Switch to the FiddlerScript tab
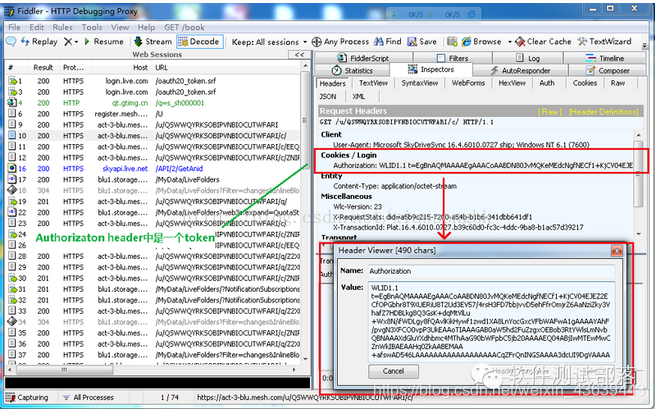 [x=363, y=58]
